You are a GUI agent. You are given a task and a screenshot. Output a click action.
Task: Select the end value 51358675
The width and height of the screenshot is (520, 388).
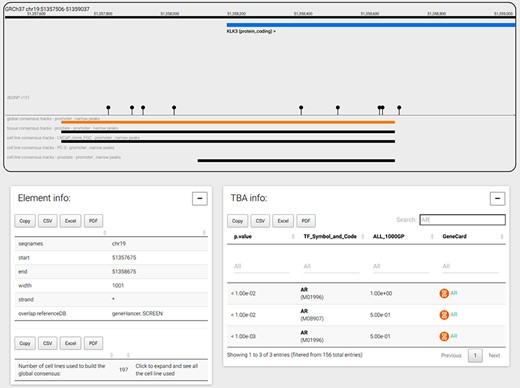(124, 272)
